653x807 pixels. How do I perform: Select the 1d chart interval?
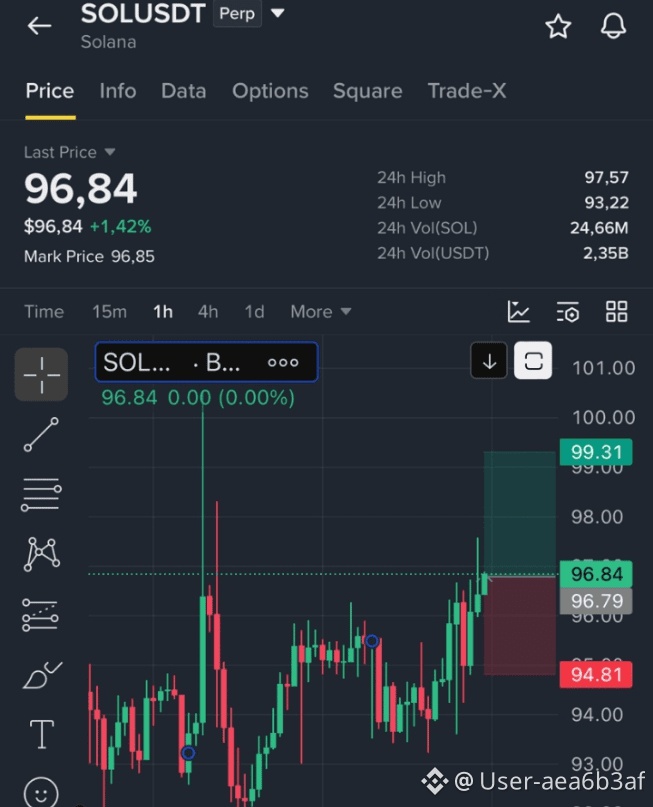254,312
